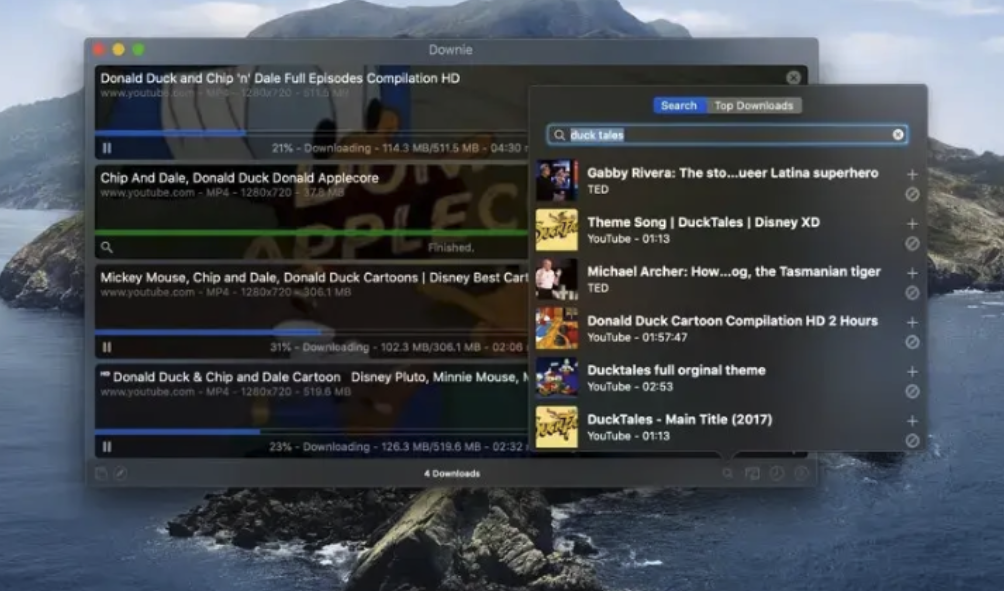
Task: Reveal finished Donald Applecore file with magnifier
Action: tap(107, 247)
